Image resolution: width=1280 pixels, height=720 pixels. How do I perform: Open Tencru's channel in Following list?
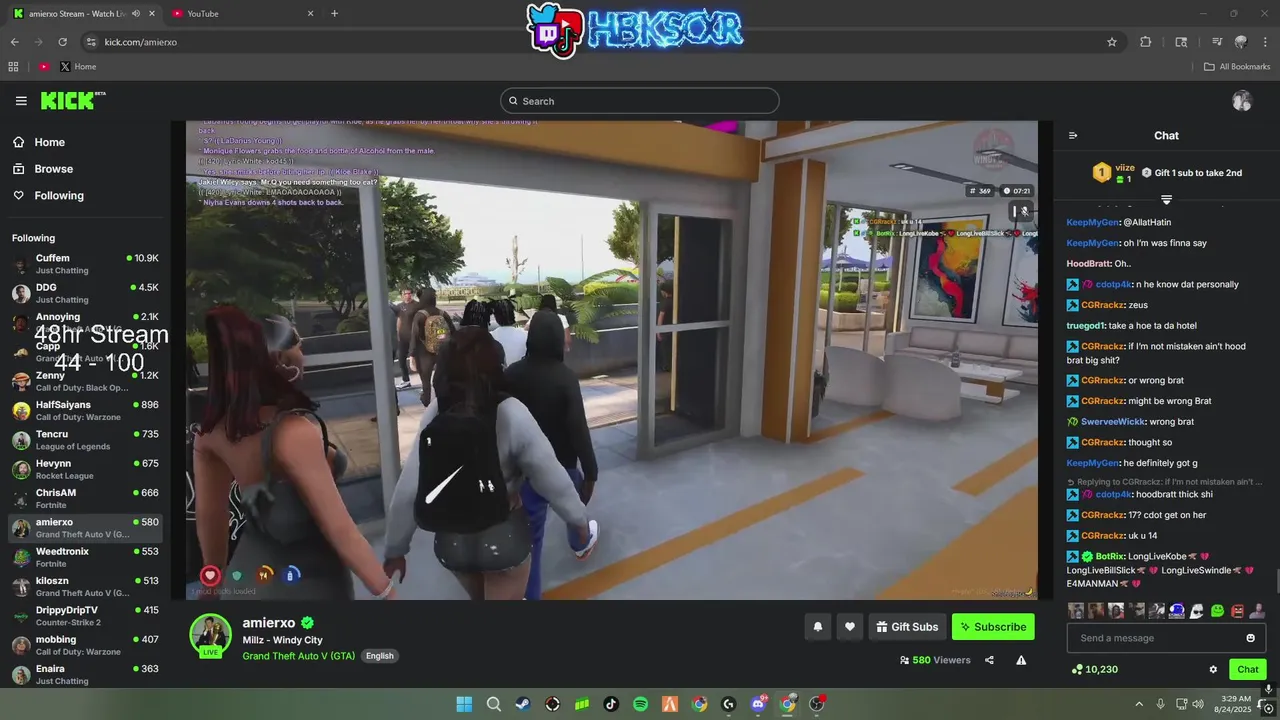(85, 440)
